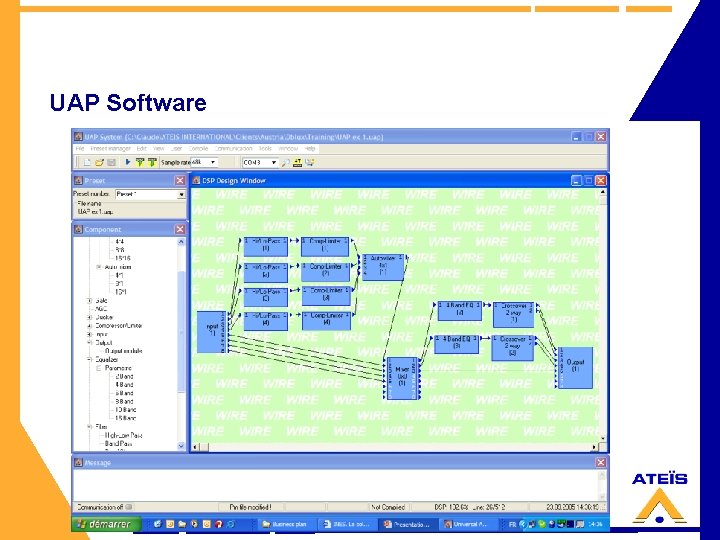Open the Communication menu
The image size is (720, 540).
(x=233, y=149)
